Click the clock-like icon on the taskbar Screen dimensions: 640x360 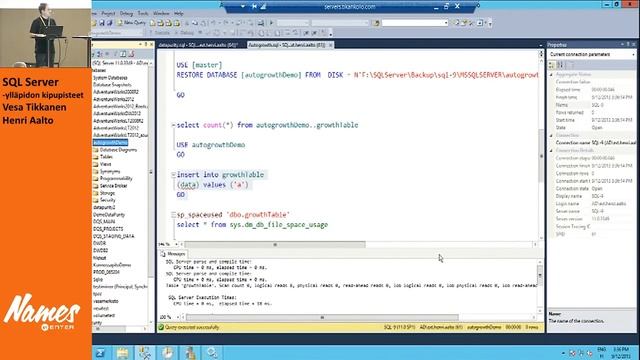tap(168, 353)
